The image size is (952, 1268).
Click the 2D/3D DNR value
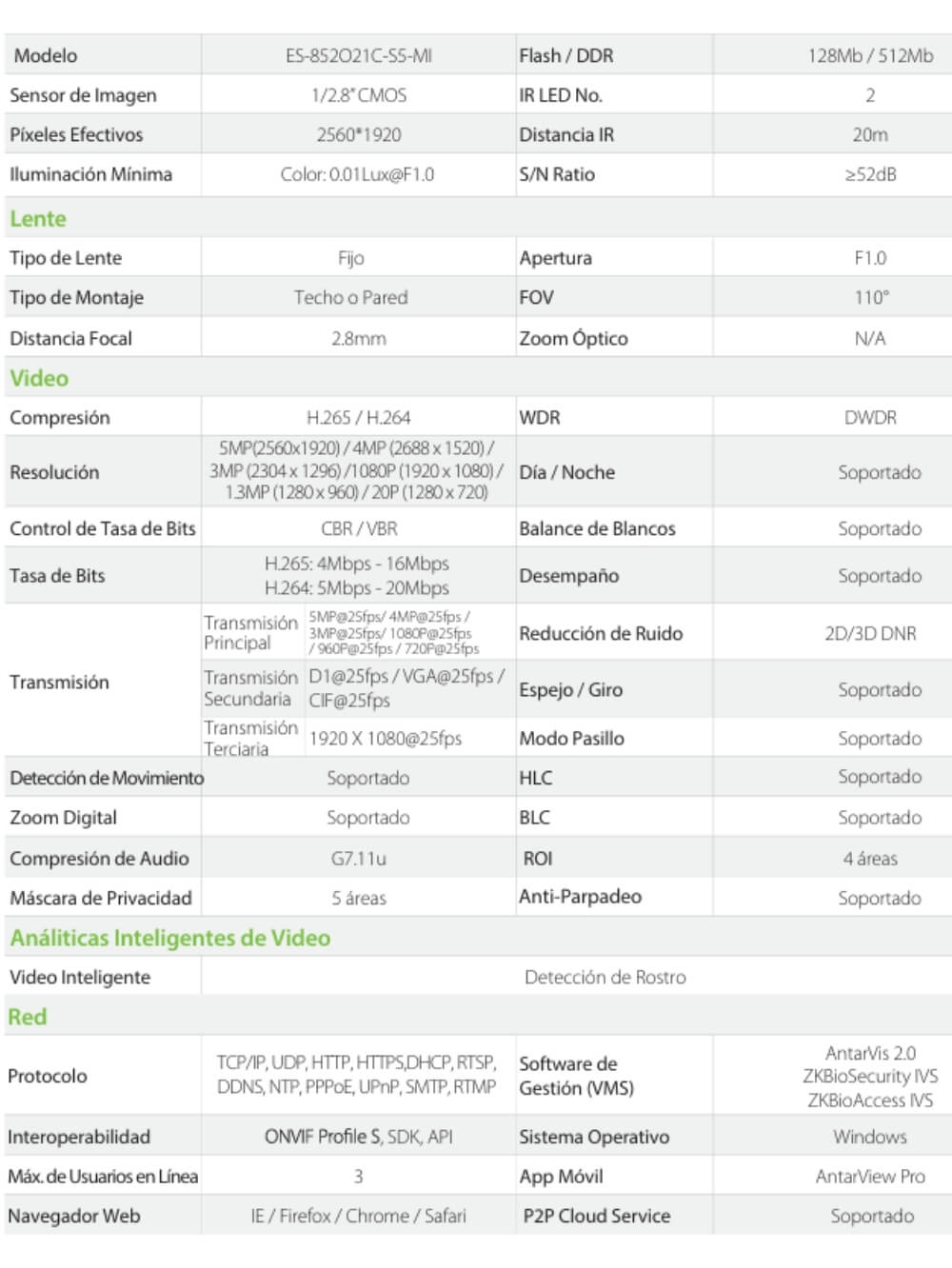[870, 633]
